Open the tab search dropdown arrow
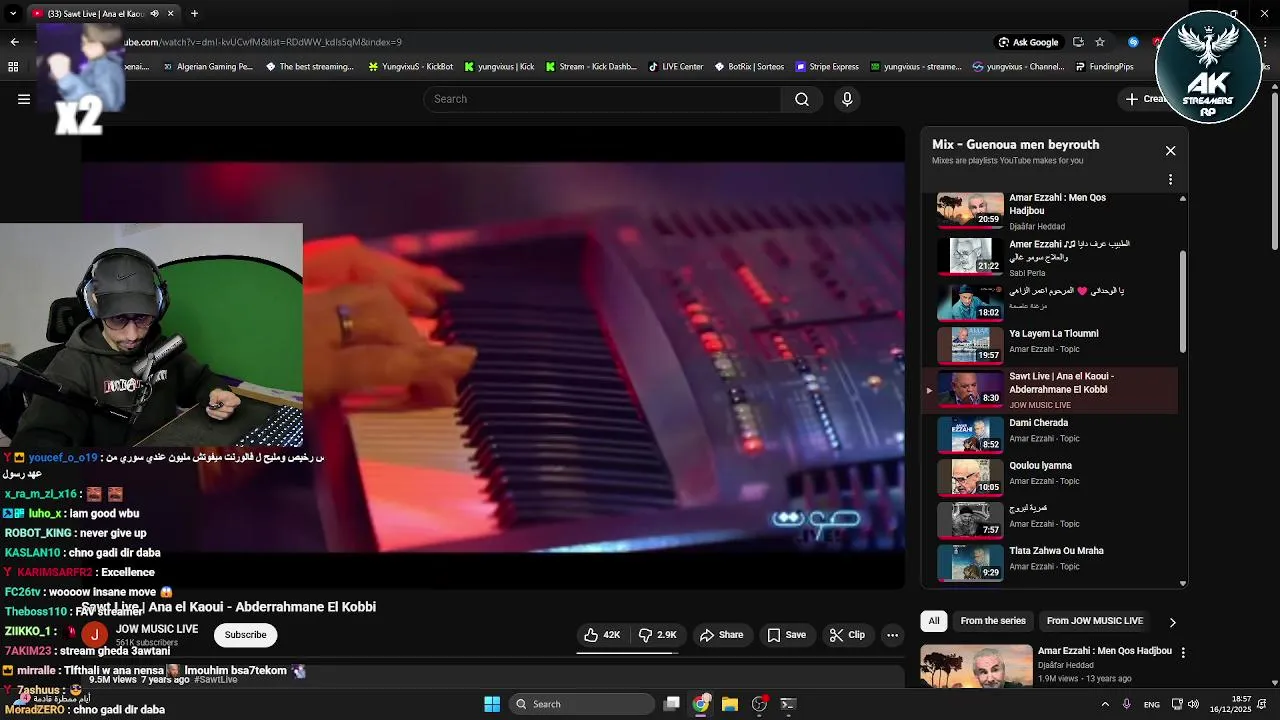The height and width of the screenshot is (720, 1280). pos(13,14)
